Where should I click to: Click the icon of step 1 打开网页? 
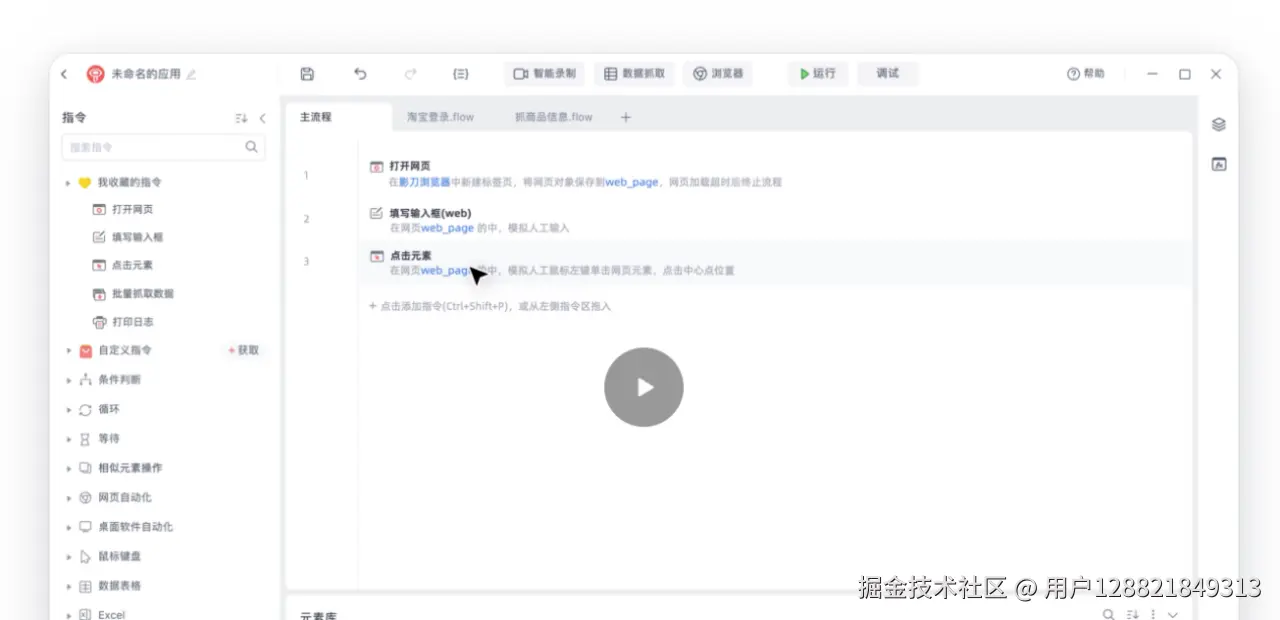tap(376, 167)
